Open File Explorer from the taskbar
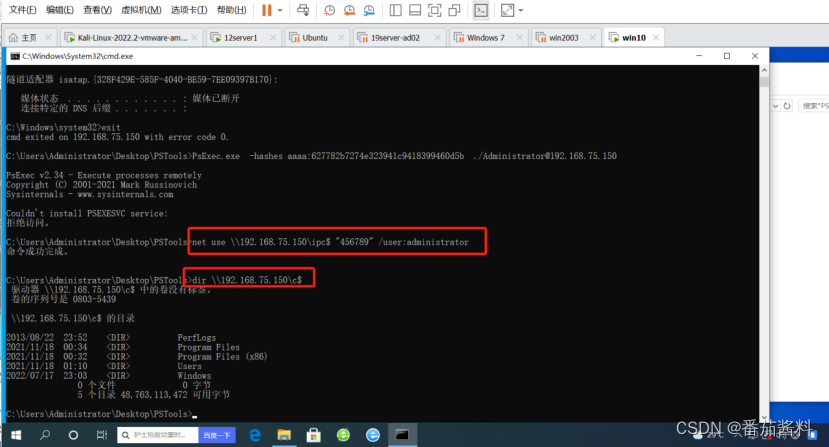This screenshot has width=829, height=447. pos(284,435)
